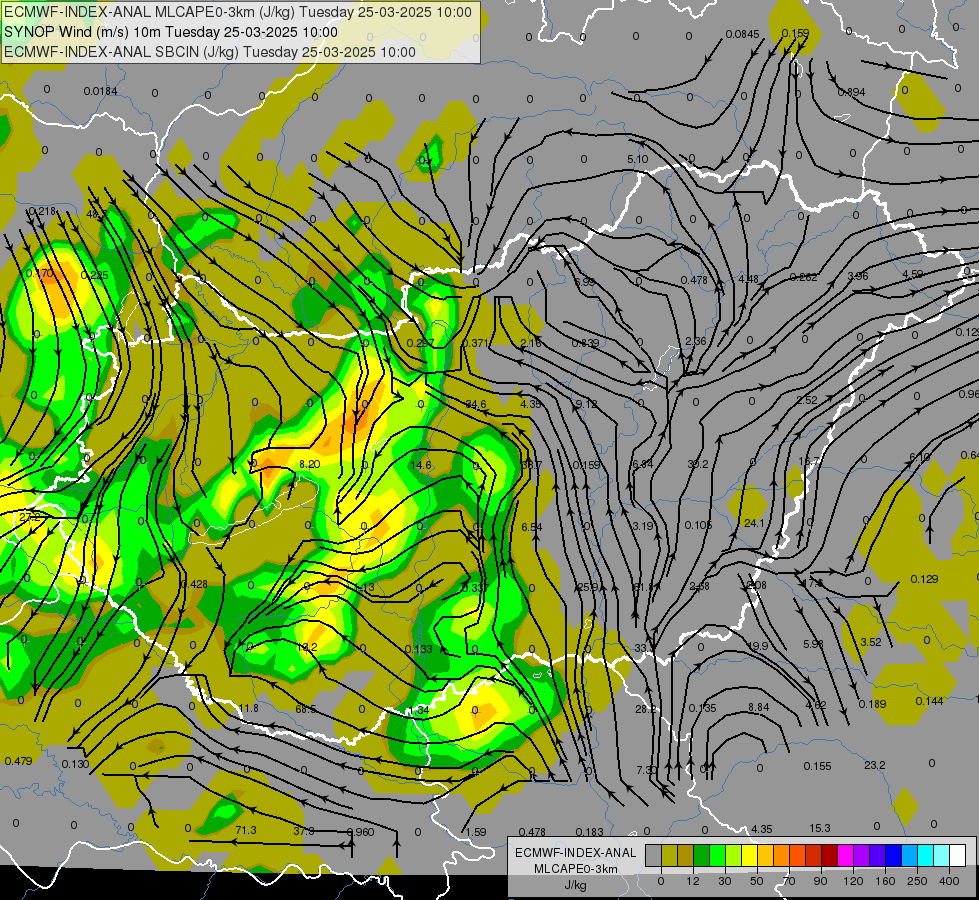Click the map value '27.2'
Viewport: 979px width, 900px height.
(29, 518)
